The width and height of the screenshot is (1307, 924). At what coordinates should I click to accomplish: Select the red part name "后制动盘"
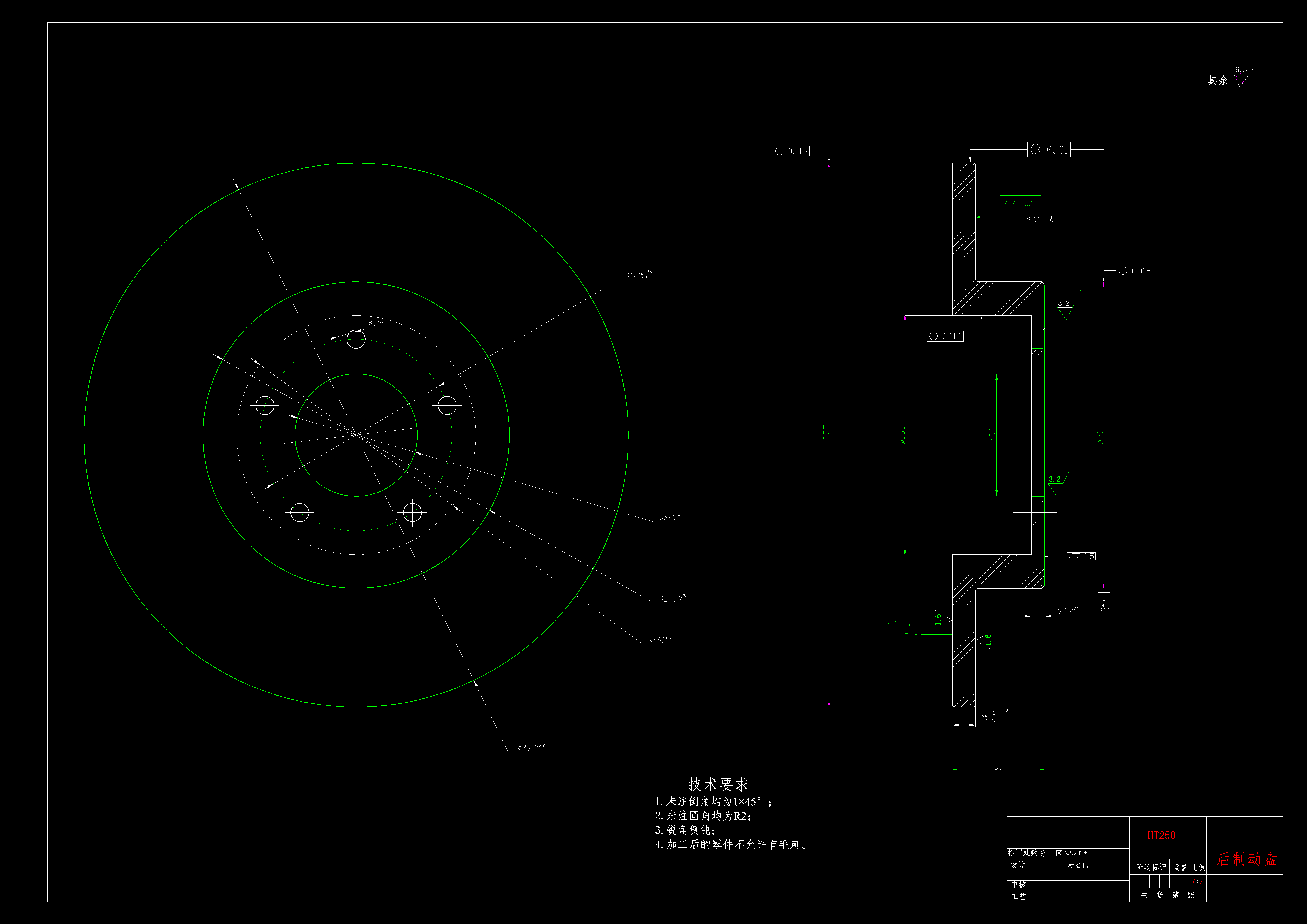(1247, 859)
